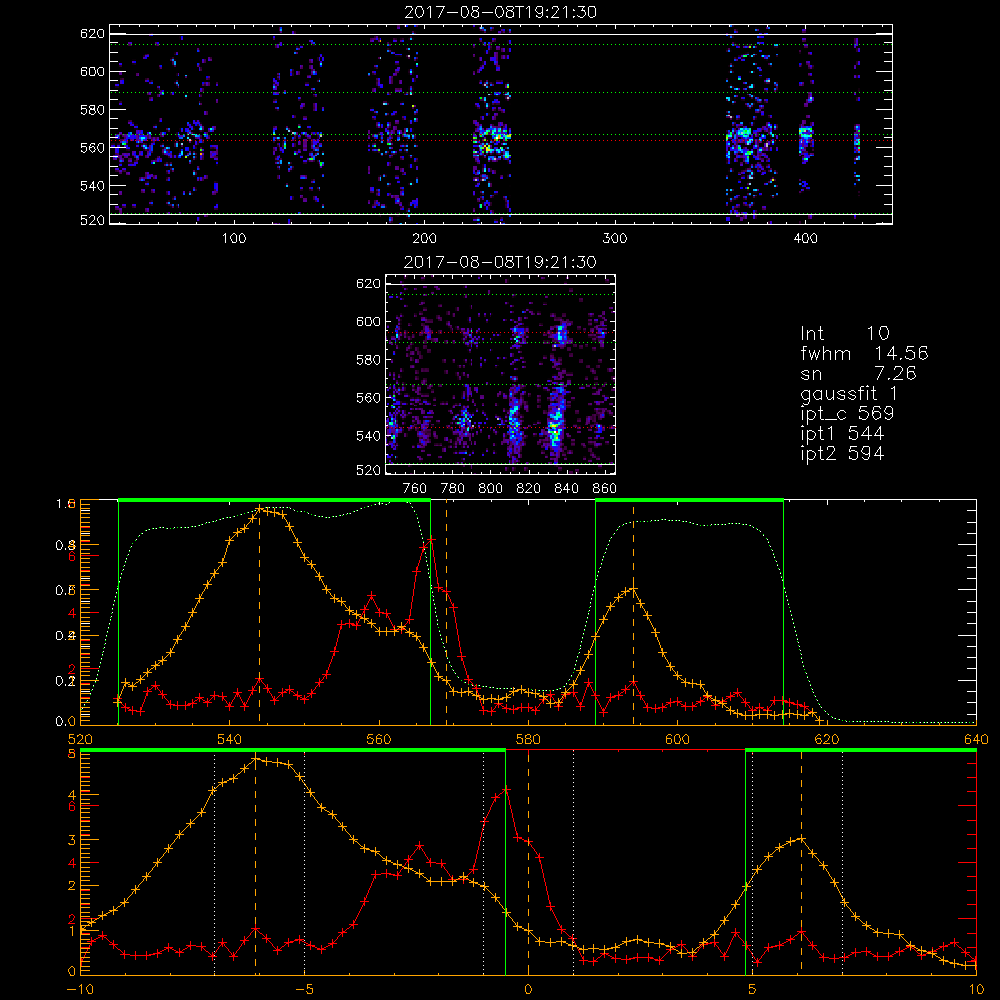Click the 580 y-axis label of top image
Screen dimensions: 1000x1000
(x=92, y=110)
